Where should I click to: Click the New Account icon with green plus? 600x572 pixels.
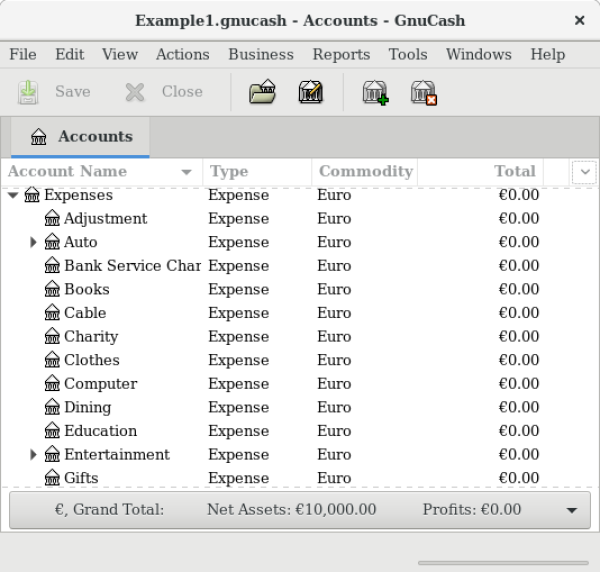[x=375, y=92]
